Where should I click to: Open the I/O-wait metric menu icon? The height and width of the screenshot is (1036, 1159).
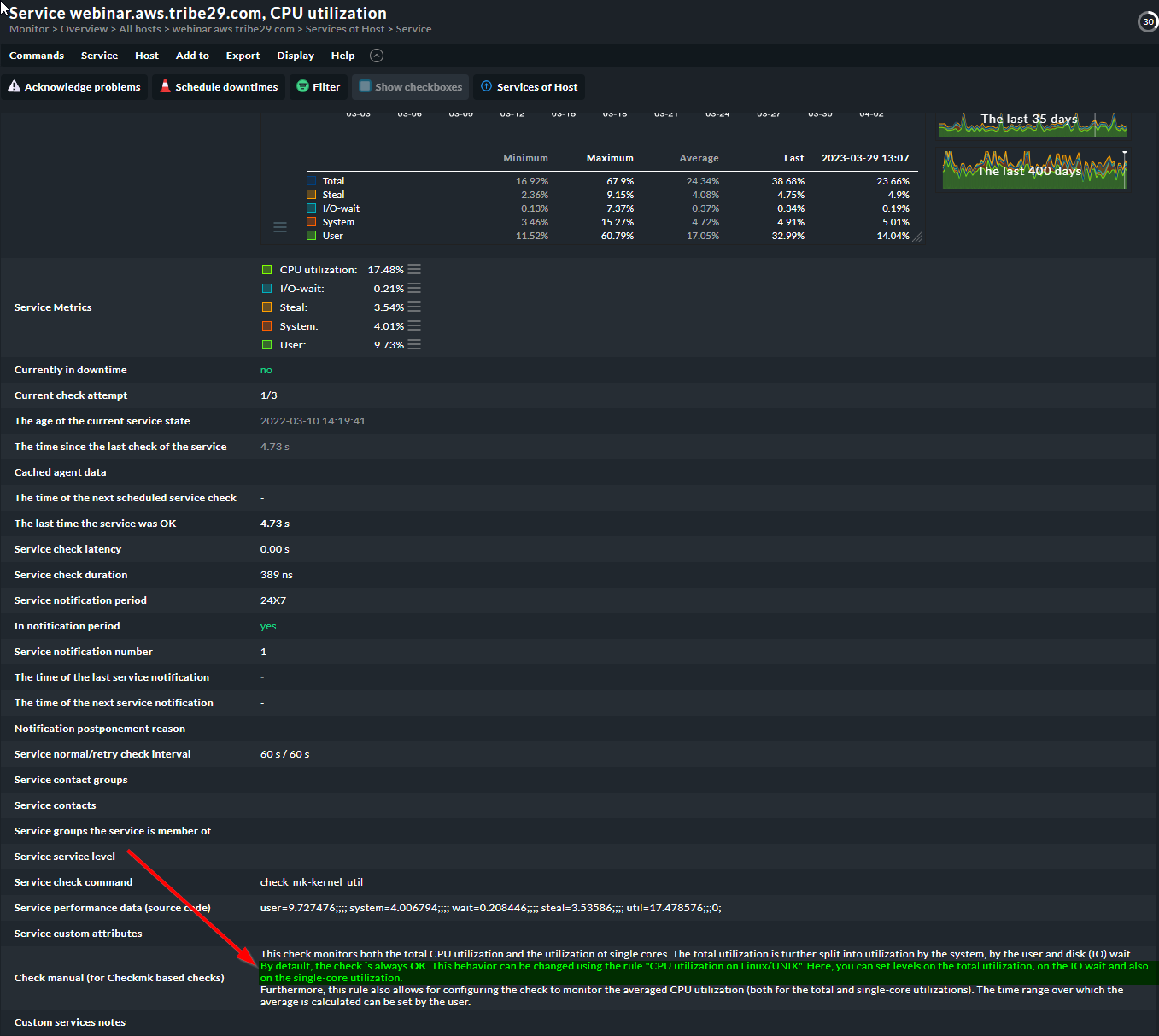pyautogui.click(x=414, y=289)
